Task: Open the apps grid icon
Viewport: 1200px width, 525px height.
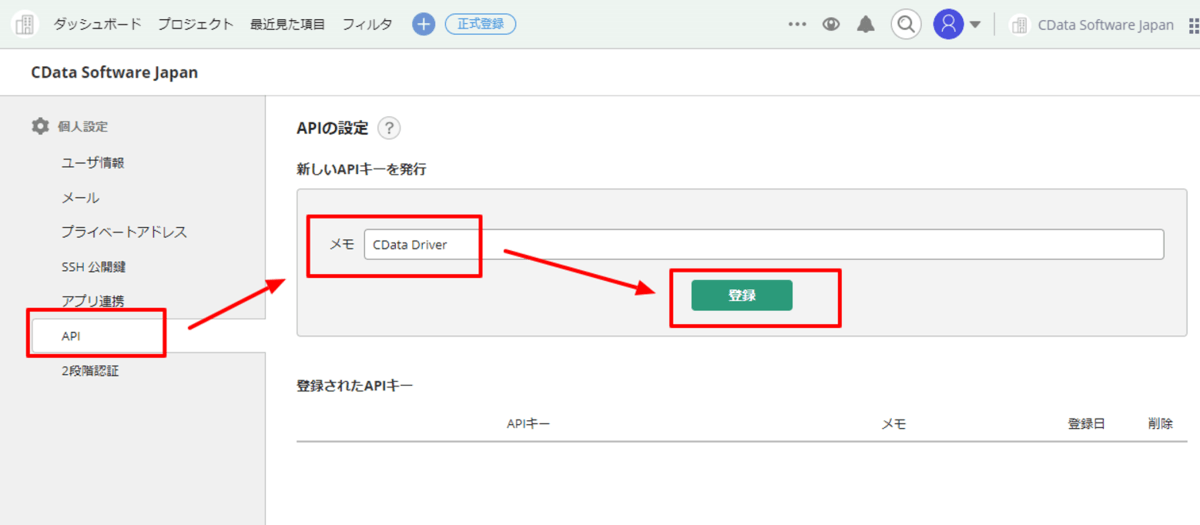Action: 1193,26
